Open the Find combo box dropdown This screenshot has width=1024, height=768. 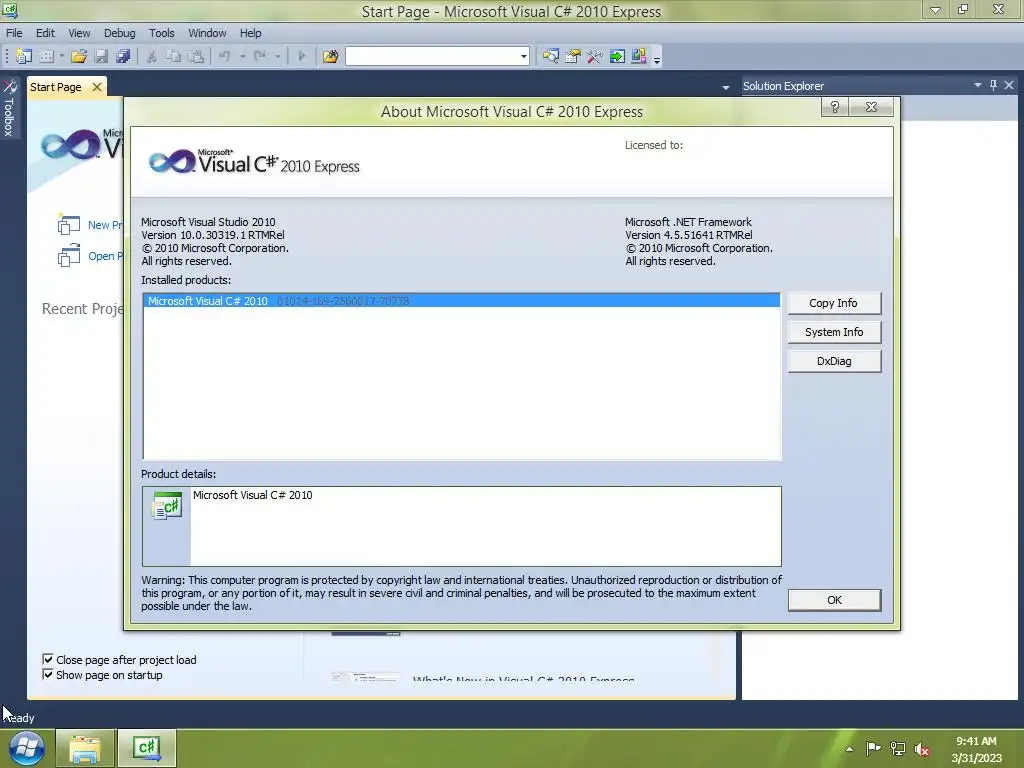click(x=523, y=56)
